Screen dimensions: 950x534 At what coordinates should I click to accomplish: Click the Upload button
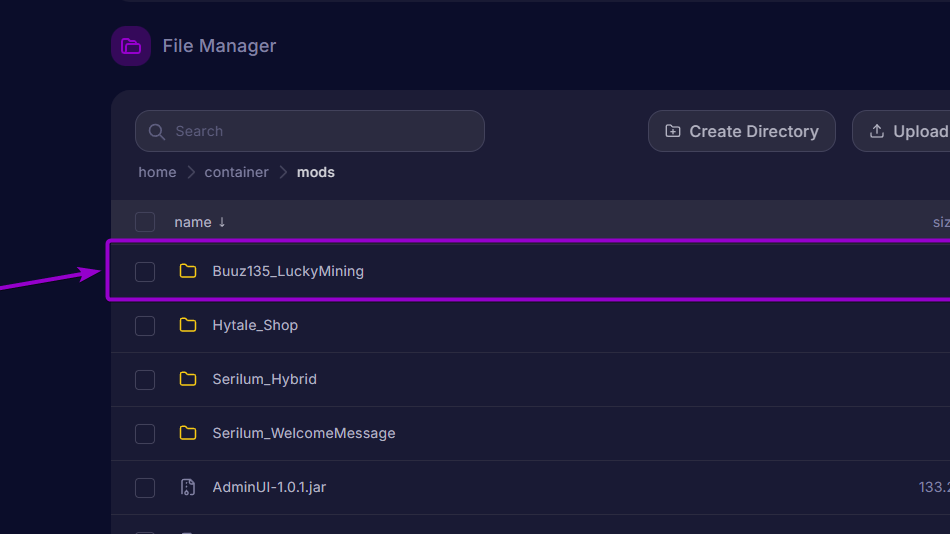(x=902, y=131)
